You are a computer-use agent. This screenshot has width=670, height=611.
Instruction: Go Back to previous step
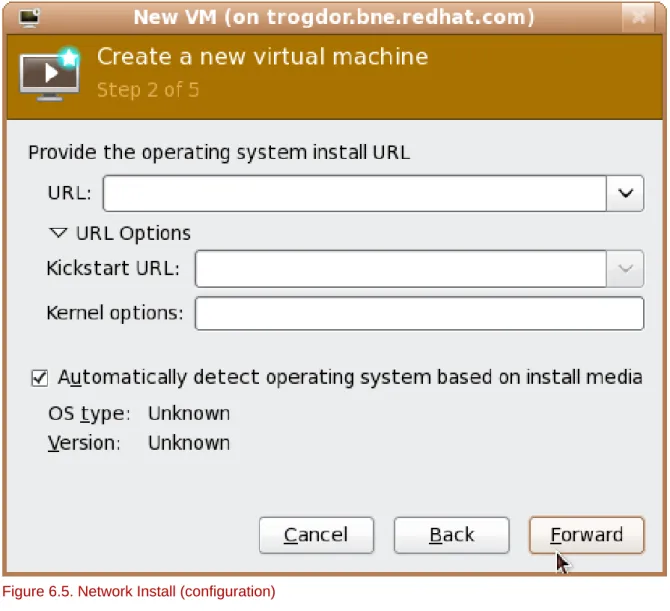click(x=452, y=535)
